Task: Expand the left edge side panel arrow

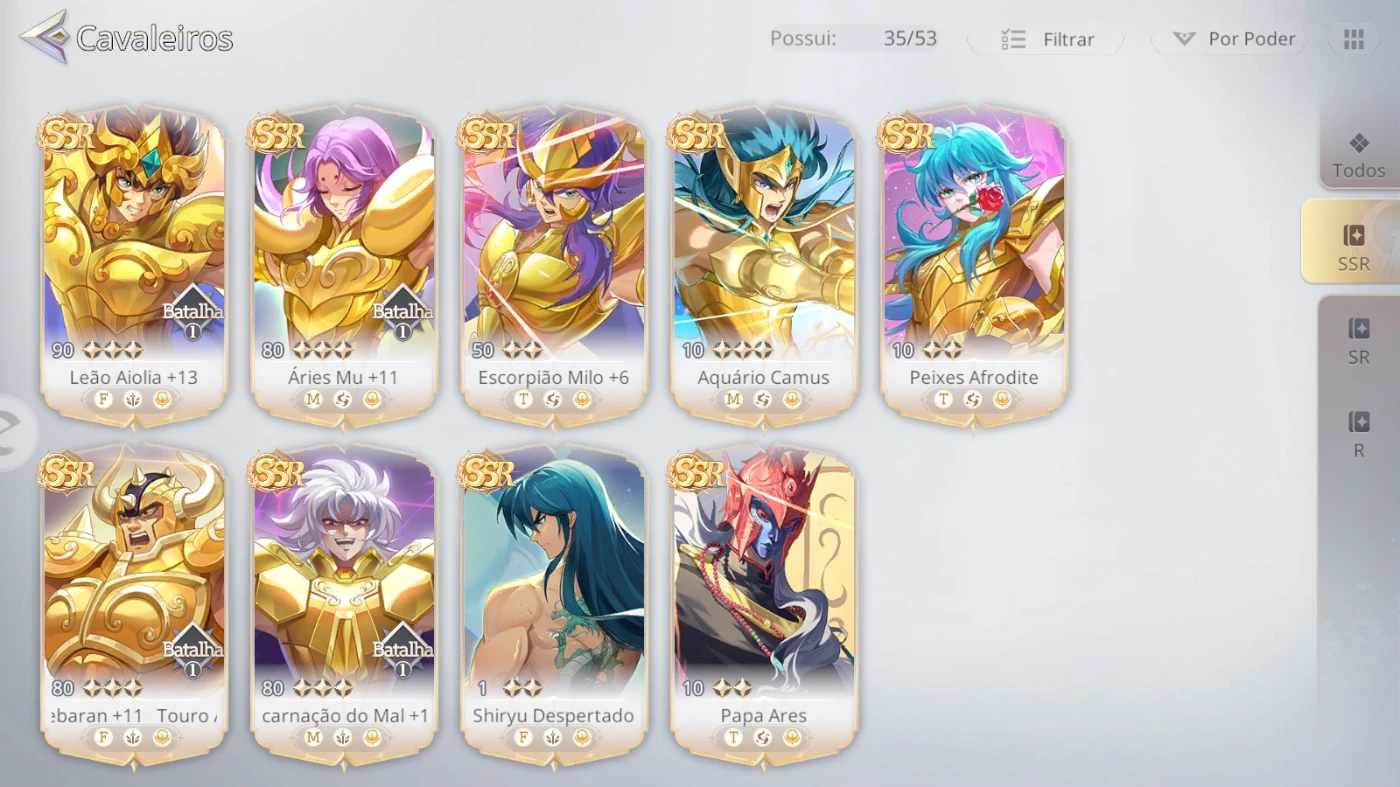Action: (x=16, y=432)
